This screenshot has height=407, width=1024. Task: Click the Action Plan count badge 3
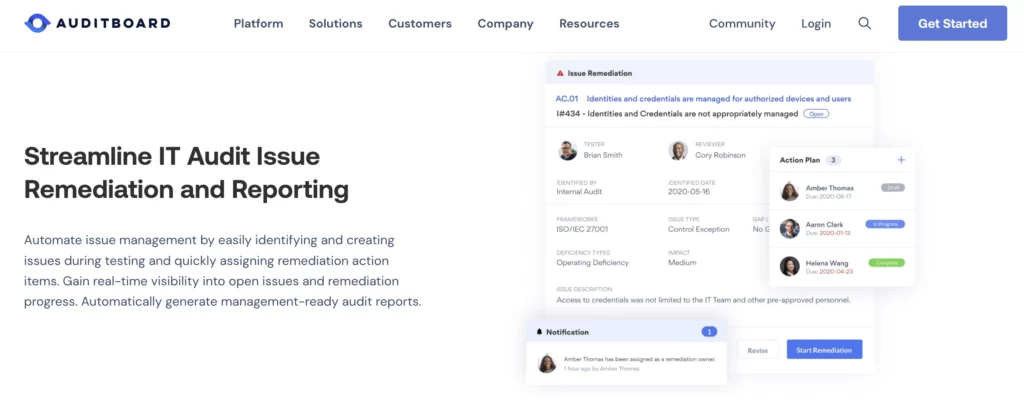[833, 159]
